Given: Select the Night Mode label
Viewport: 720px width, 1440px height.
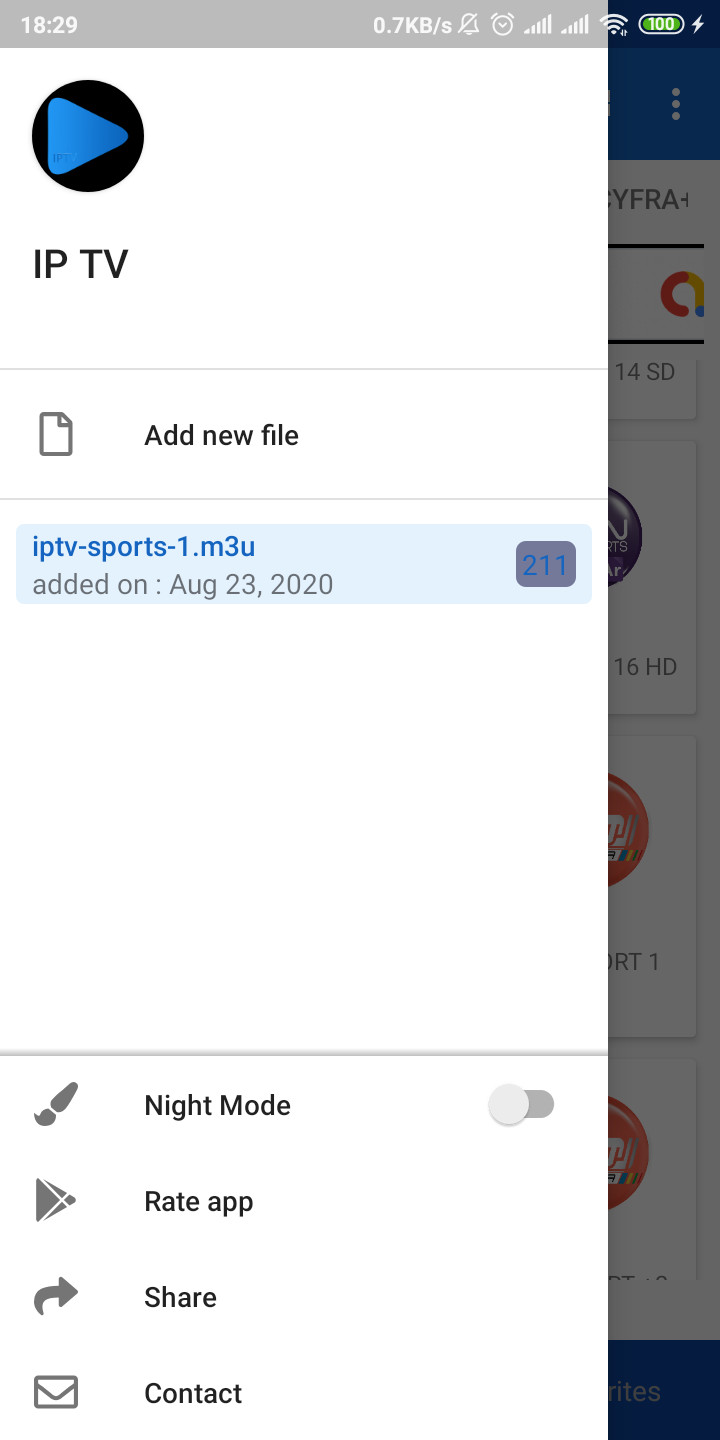Looking at the screenshot, I should (x=218, y=1105).
